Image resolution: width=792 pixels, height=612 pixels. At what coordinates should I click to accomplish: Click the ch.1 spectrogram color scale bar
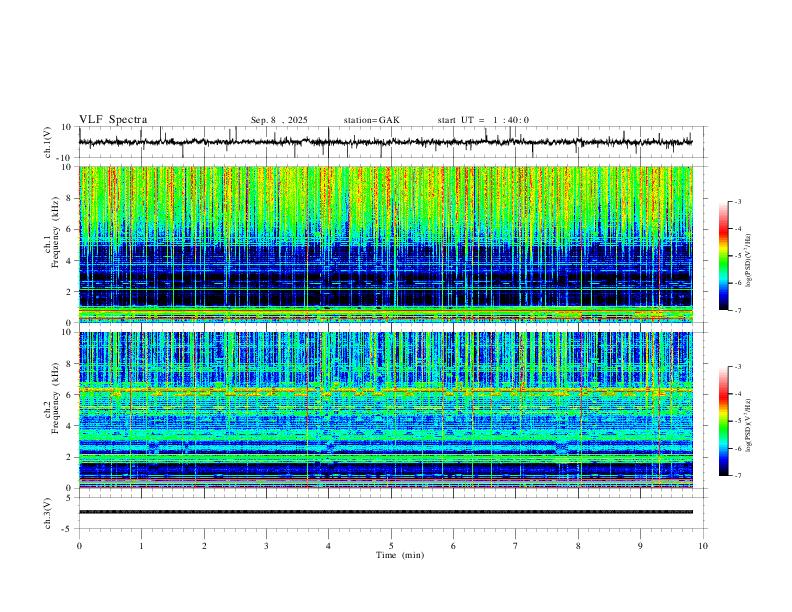click(724, 256)
